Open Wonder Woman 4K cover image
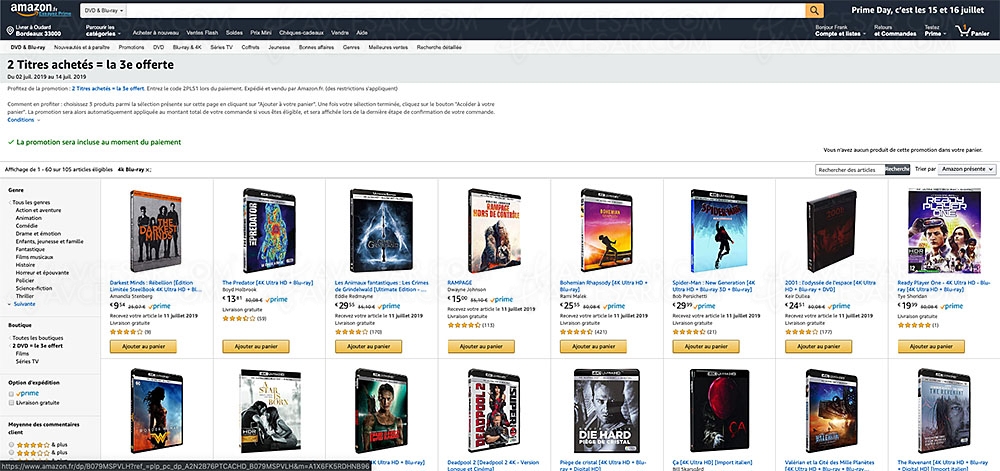1000x471 pixels. tap(156, 411)
